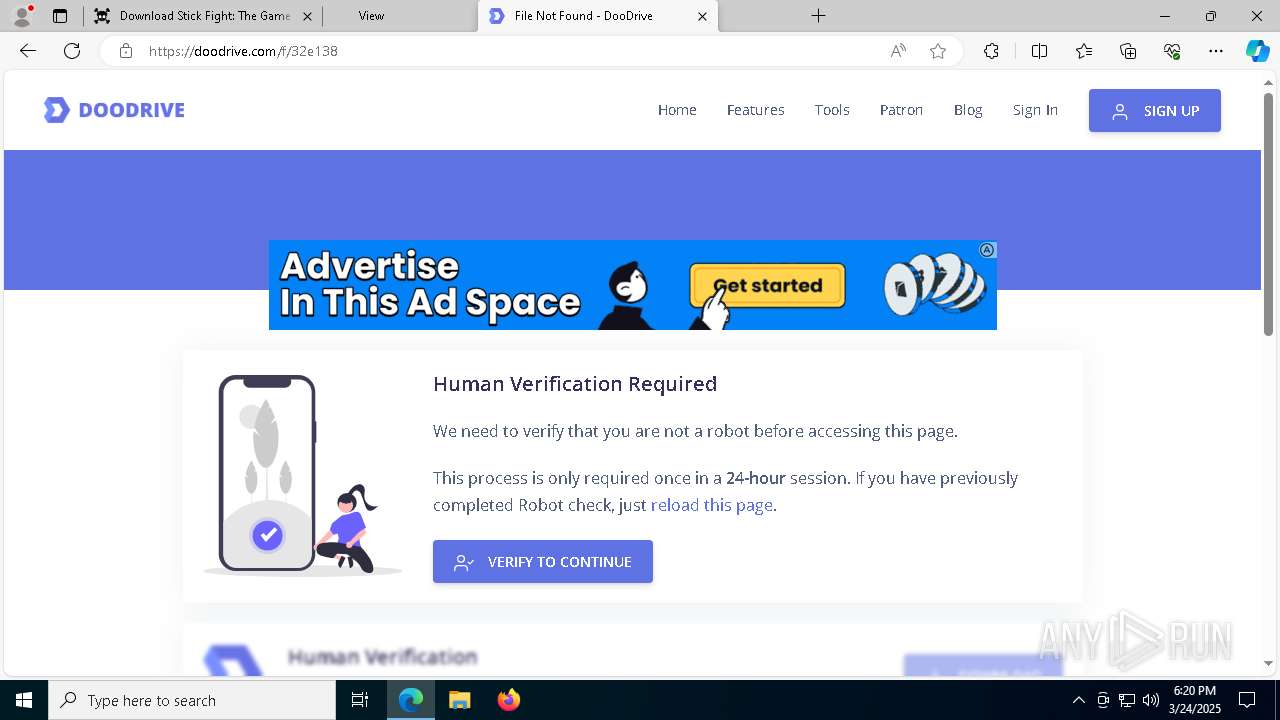Click the taskbar search box
This screenshot has height=720, width=1280.
(192, 700)
